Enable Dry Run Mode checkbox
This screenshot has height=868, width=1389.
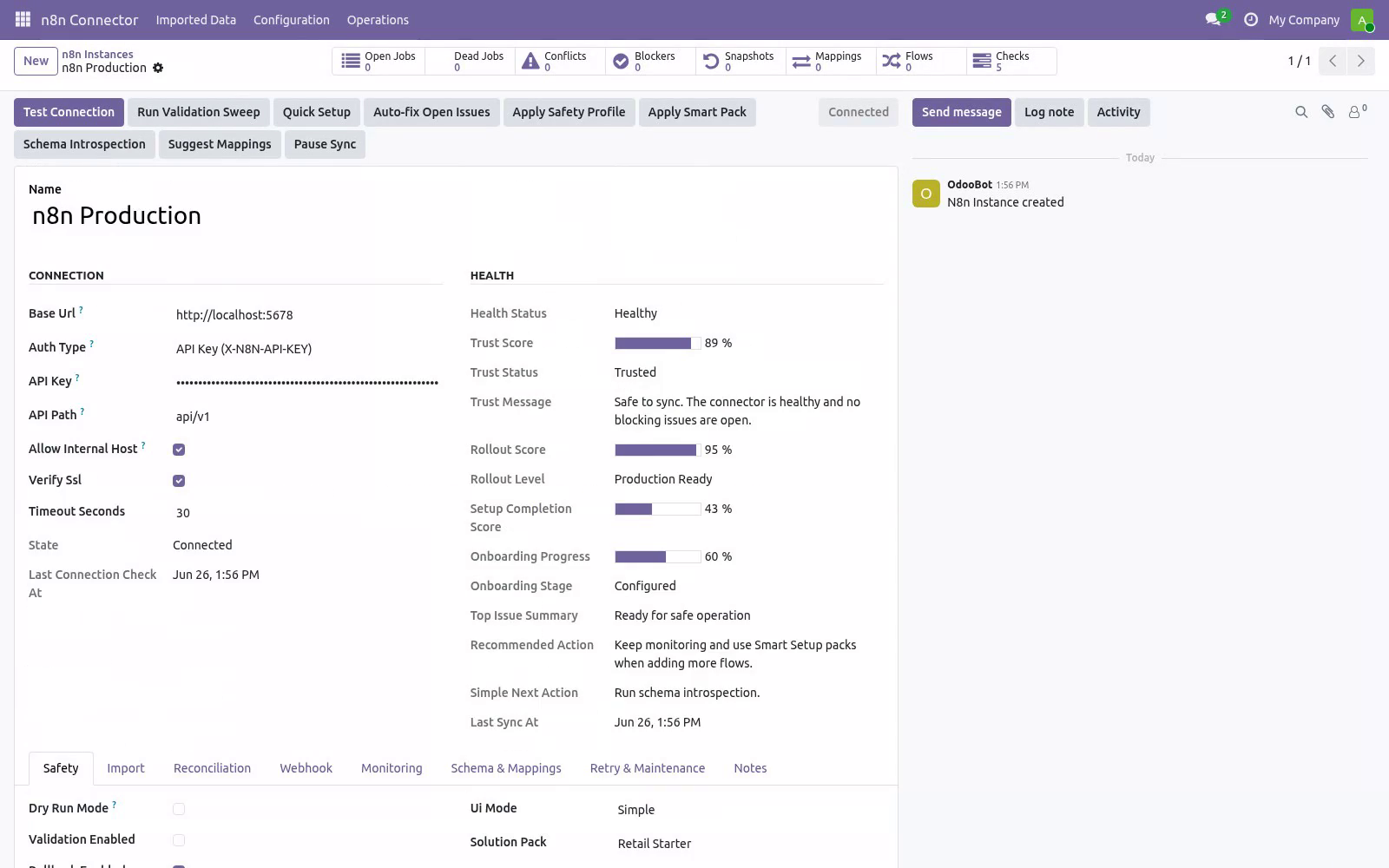(179, 809)
